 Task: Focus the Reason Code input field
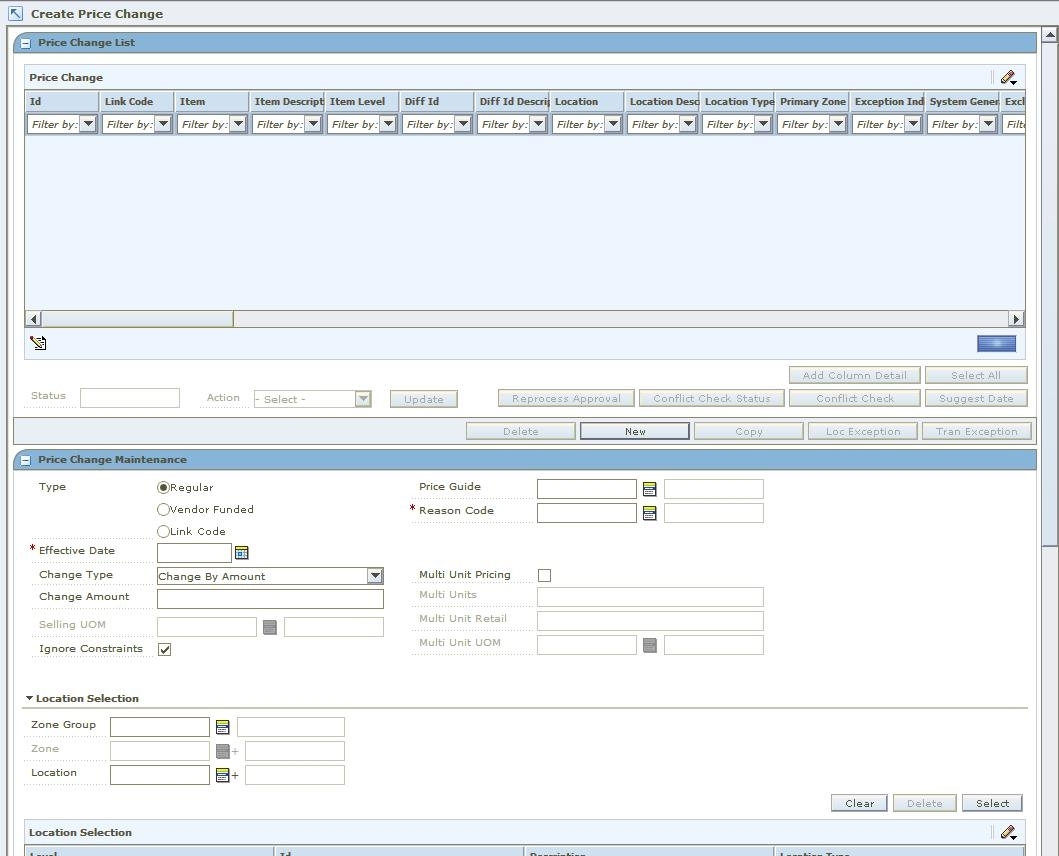[x=586, y=513]
